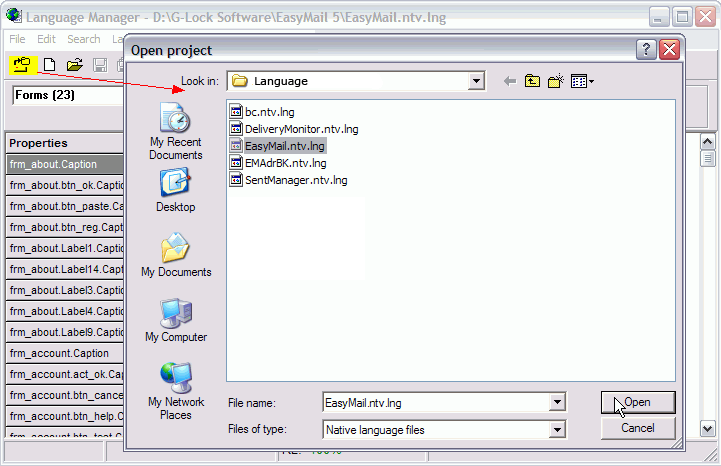The image size is (721, 466).
Task: Open the Forms (23) combo box
Action: pyautogui.click(x=68, y=95)
